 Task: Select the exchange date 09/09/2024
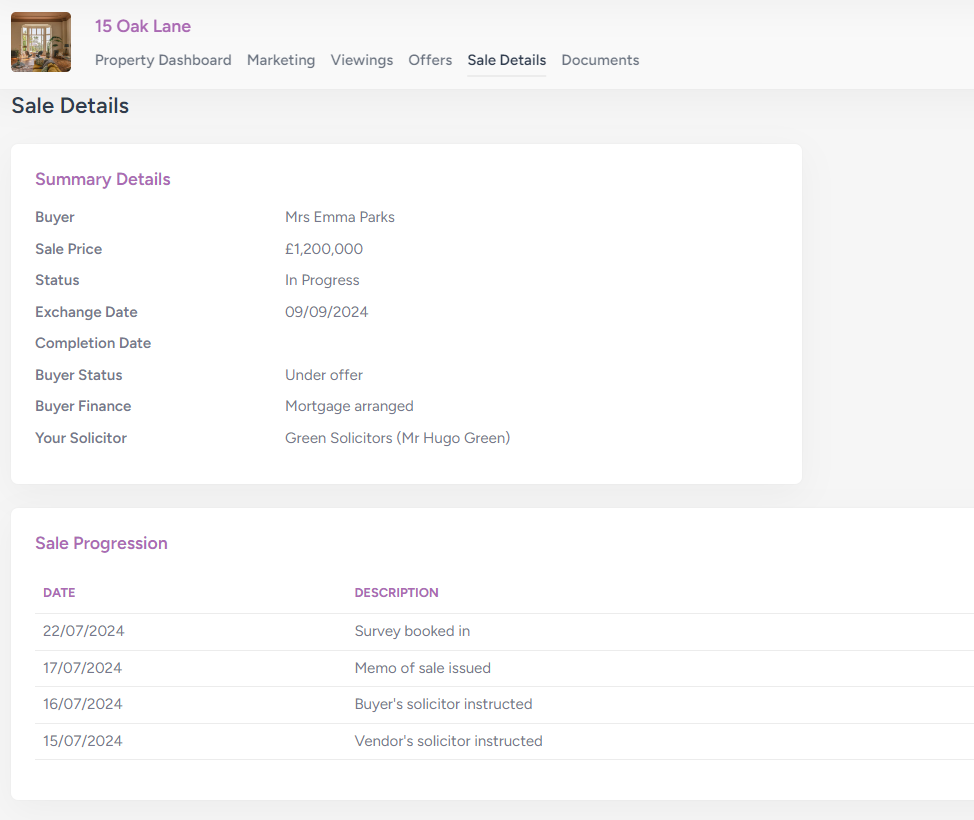point(327,312)
